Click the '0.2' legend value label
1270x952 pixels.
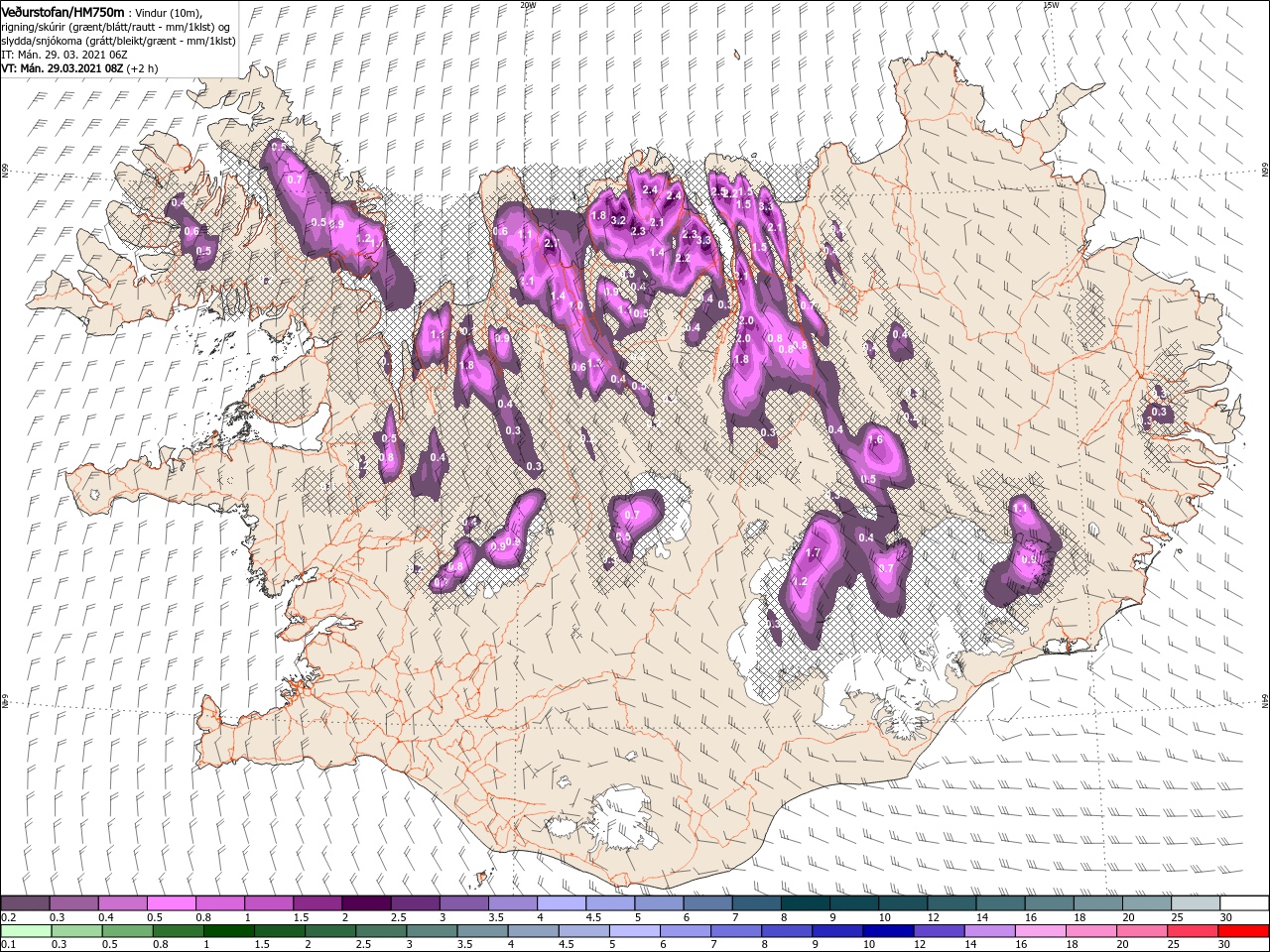(x=8, y=917)
